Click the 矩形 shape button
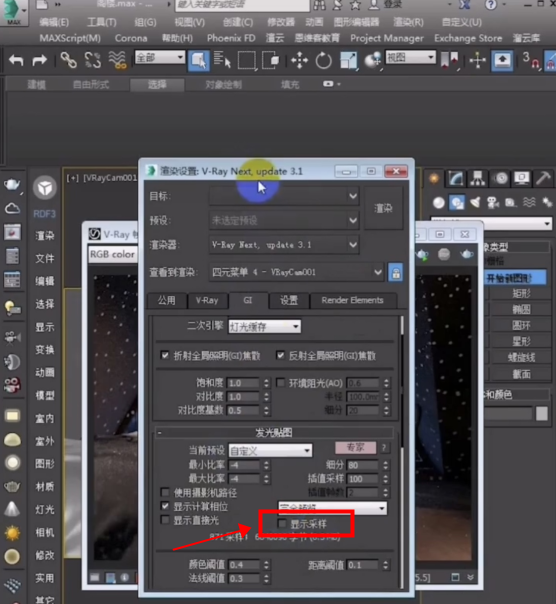556x604 pixels. pos(521,294)
